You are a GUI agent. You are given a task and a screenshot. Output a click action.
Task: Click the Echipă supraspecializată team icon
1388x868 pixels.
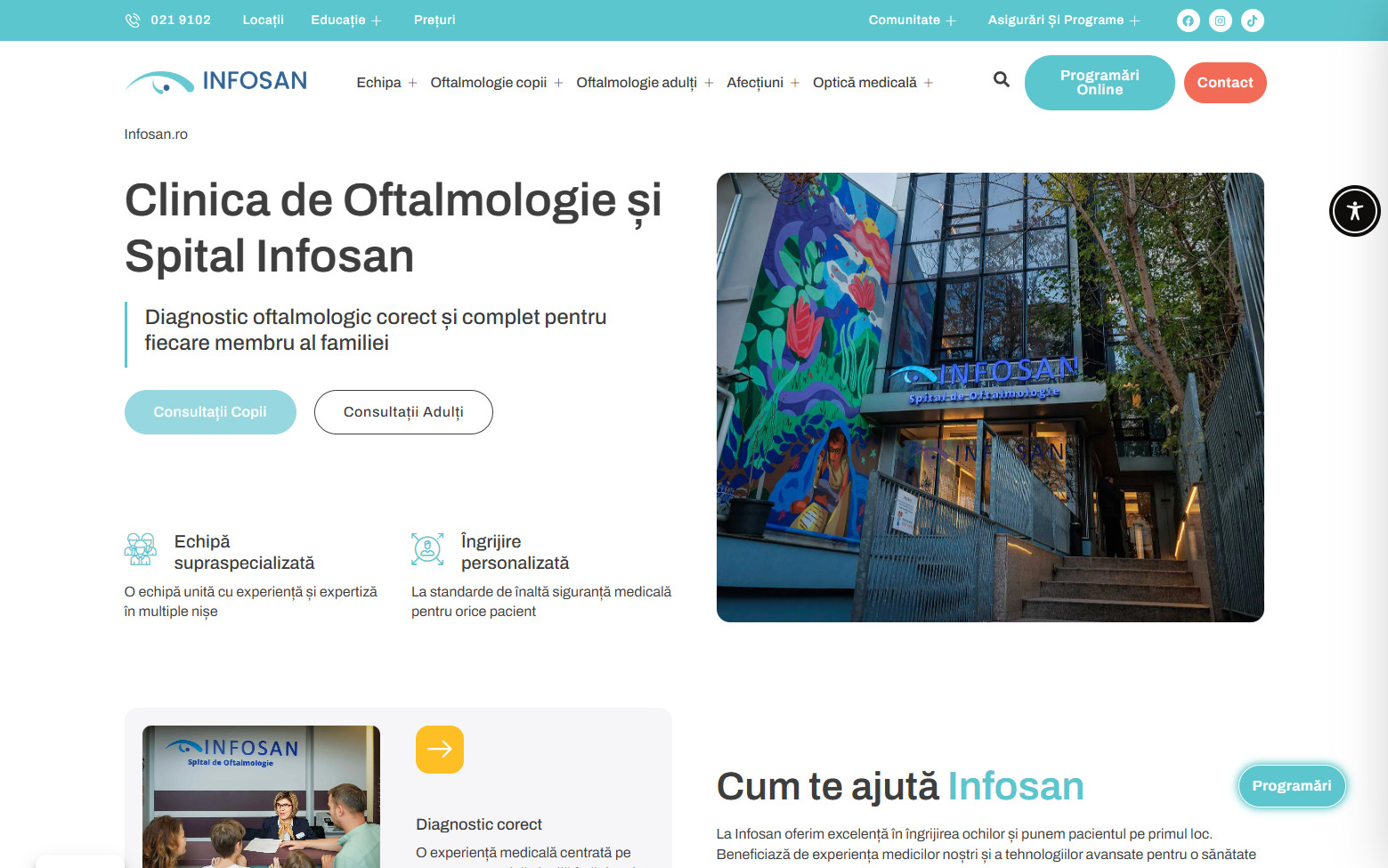(140, 549)
